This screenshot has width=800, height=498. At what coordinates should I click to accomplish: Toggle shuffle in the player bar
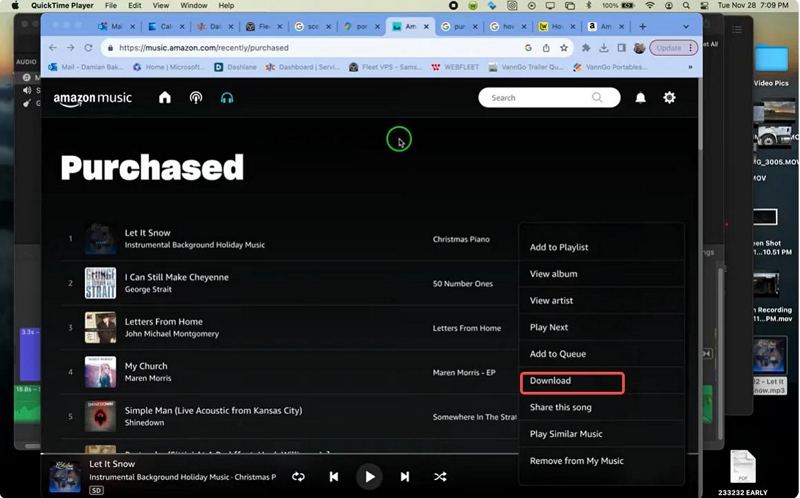440,477
